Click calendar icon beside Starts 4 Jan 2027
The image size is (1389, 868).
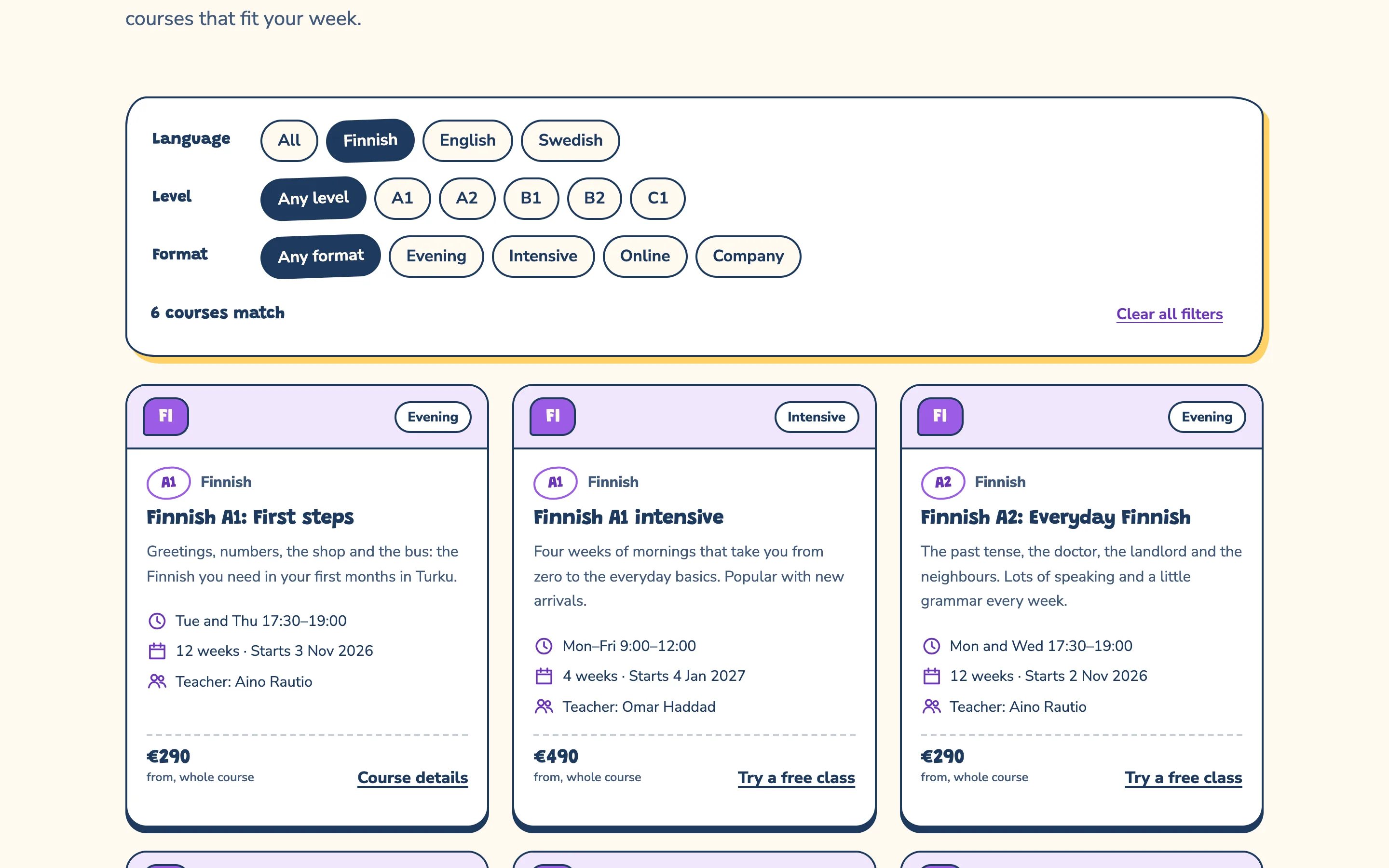tap(544, 676)
